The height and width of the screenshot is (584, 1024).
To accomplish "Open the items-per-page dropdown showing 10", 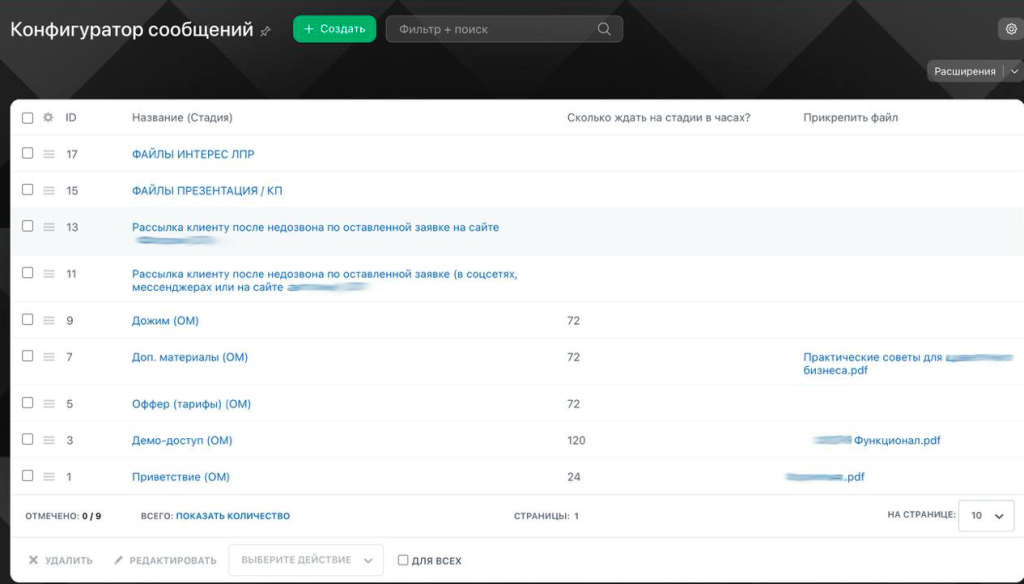I will [986, 516].
